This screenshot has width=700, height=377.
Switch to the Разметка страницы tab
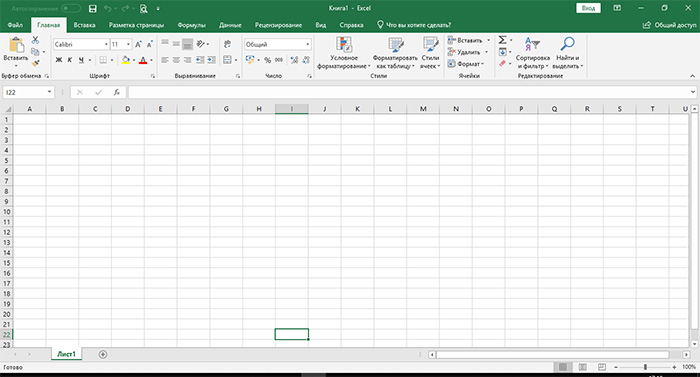coord(136,25)
